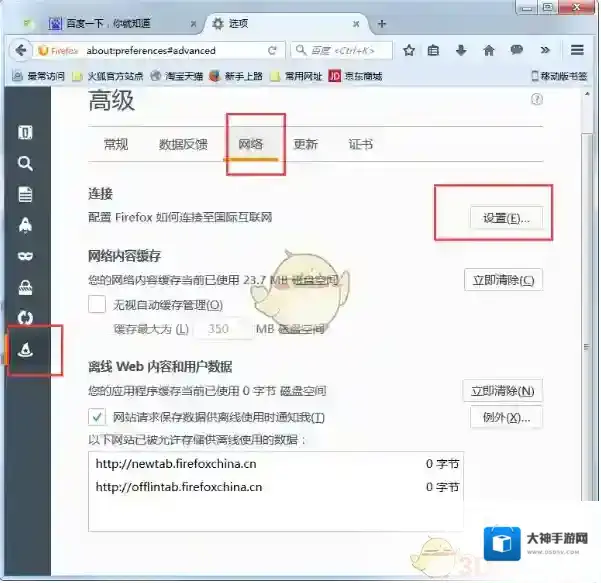Show more tools with the chevron
Image resolution: width=601 pixels, height=583 pixels.
pos(545,50)
